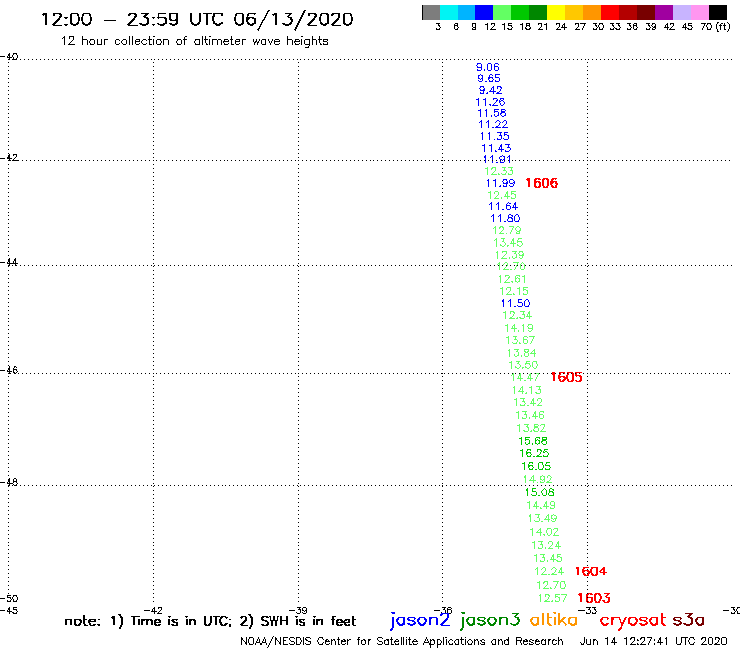Pick the yellow swatch in the wave height legend
The image size is (740, 650).
pyautogui.click(x=556, y=12)
